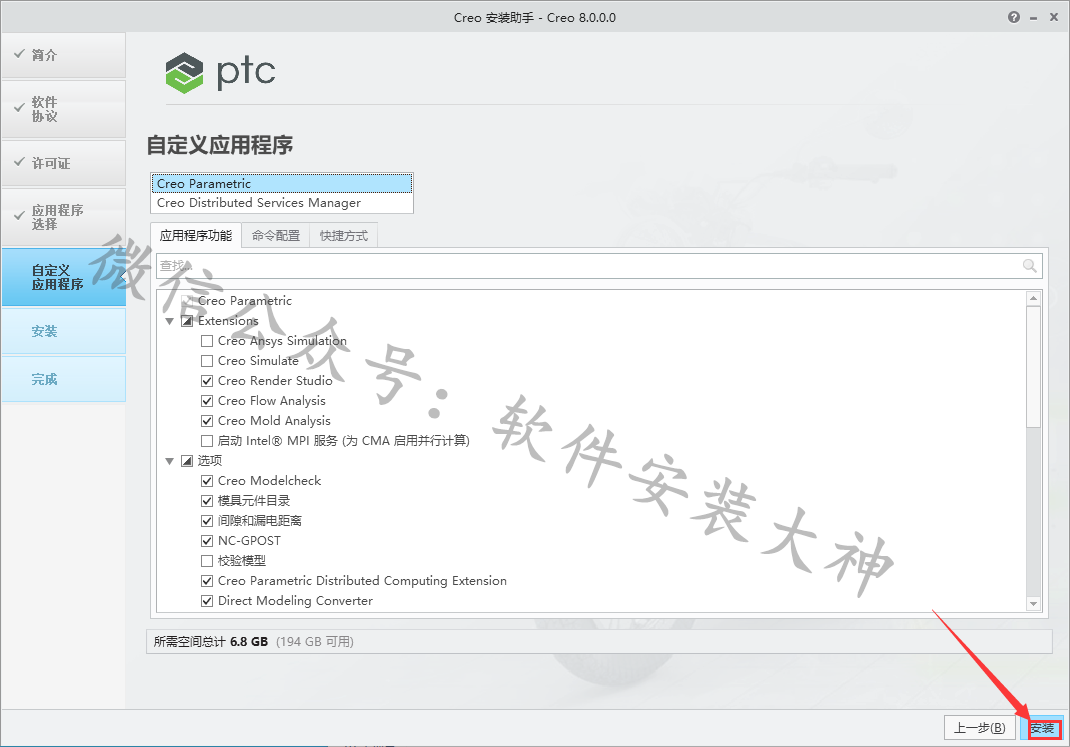Uncheck 模具元件目录 option
Viewport: 1070px width, 747px height.
point(207,501)
